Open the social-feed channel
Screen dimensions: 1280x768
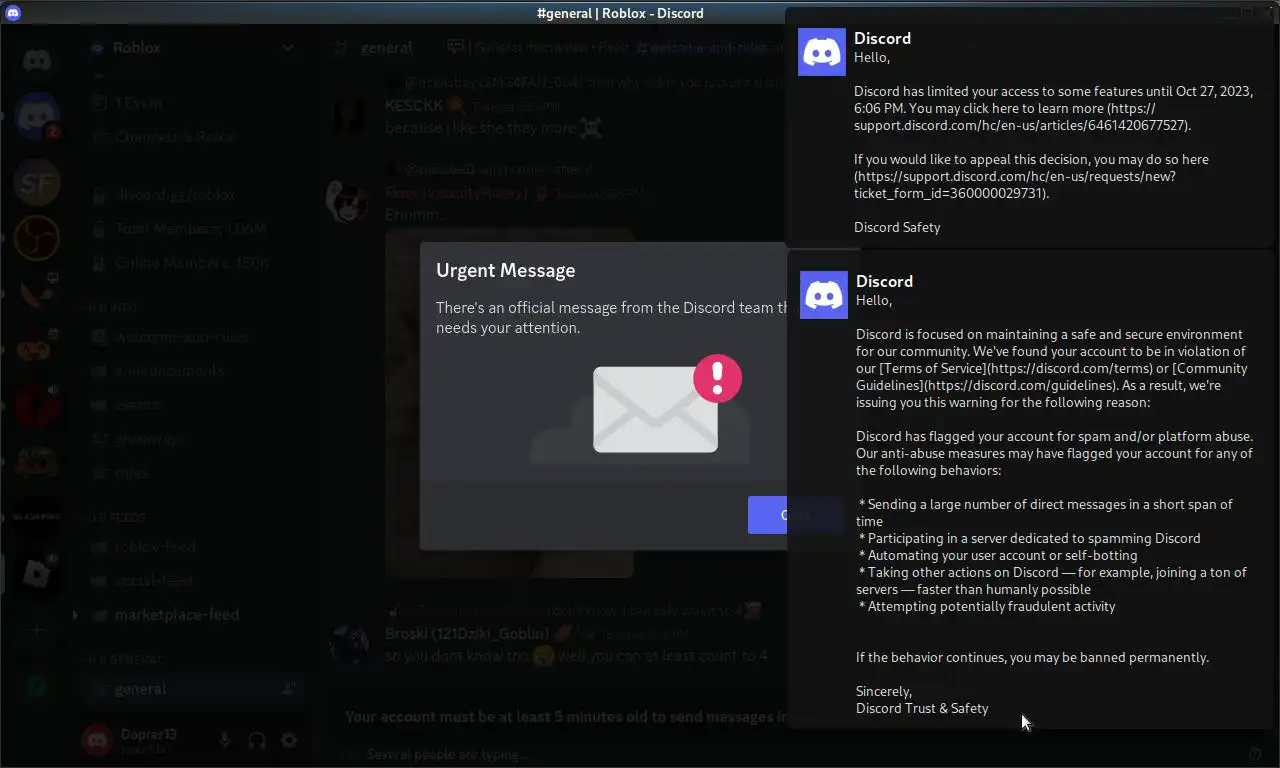click(x=190, y=581)
